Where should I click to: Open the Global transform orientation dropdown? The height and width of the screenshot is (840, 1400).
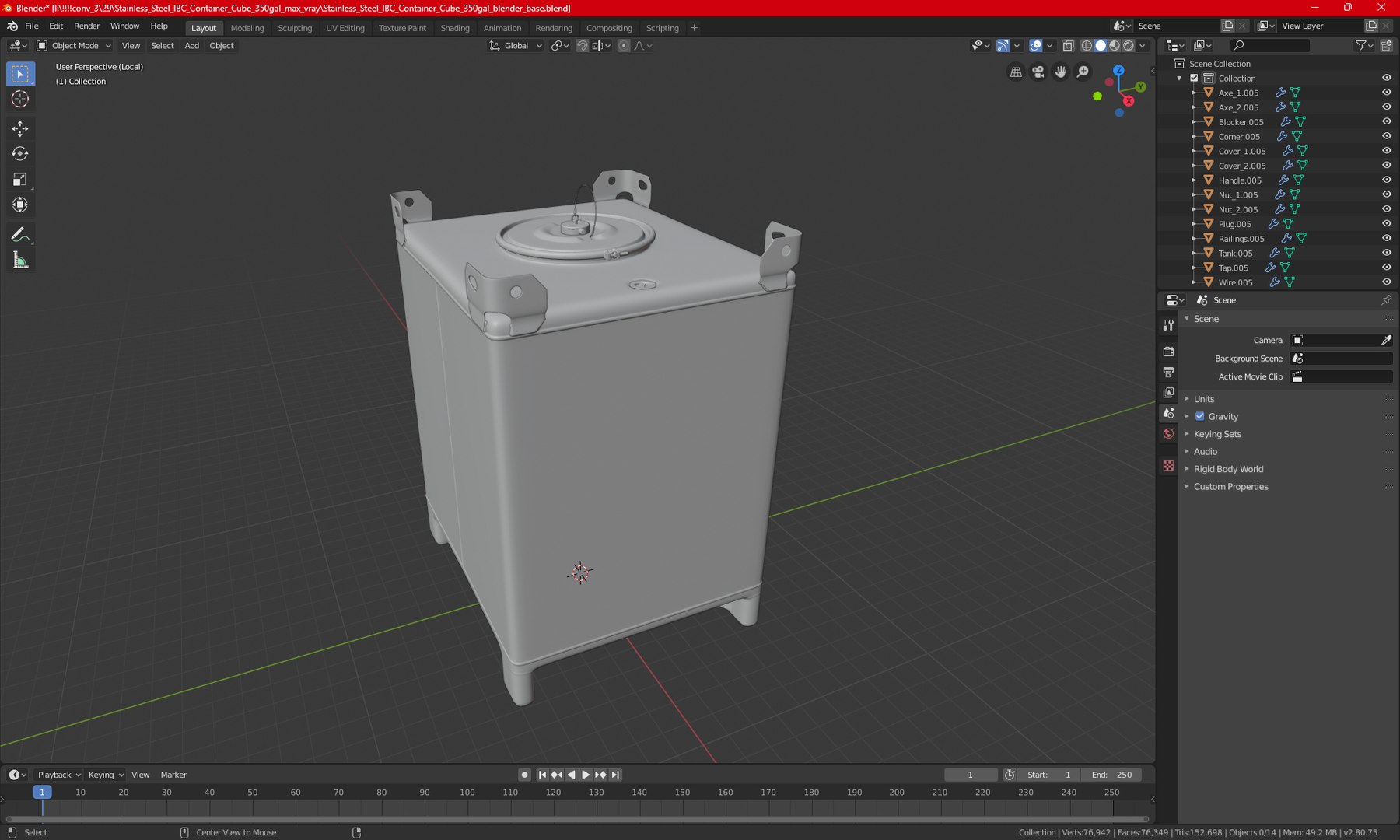516,46
